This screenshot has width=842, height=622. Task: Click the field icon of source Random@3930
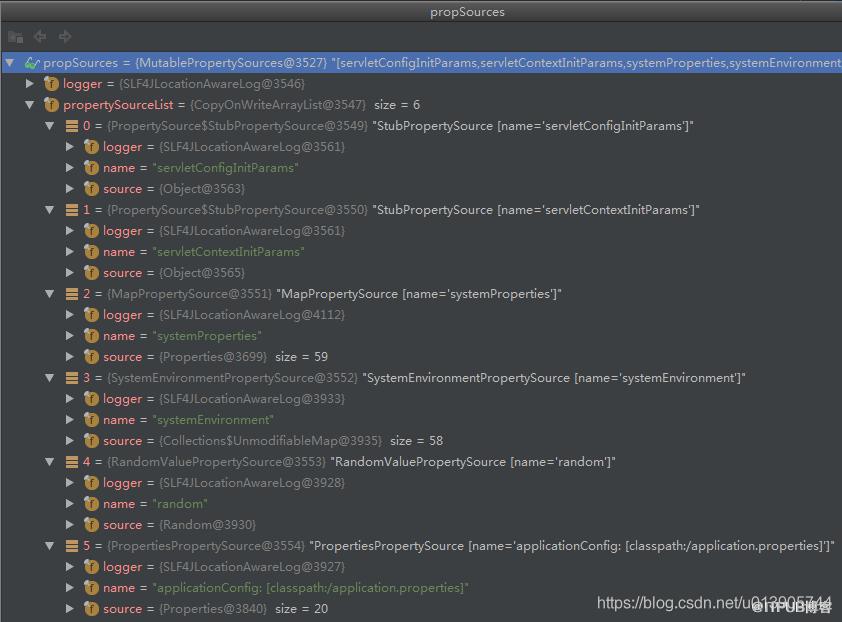tap(91, 525)
